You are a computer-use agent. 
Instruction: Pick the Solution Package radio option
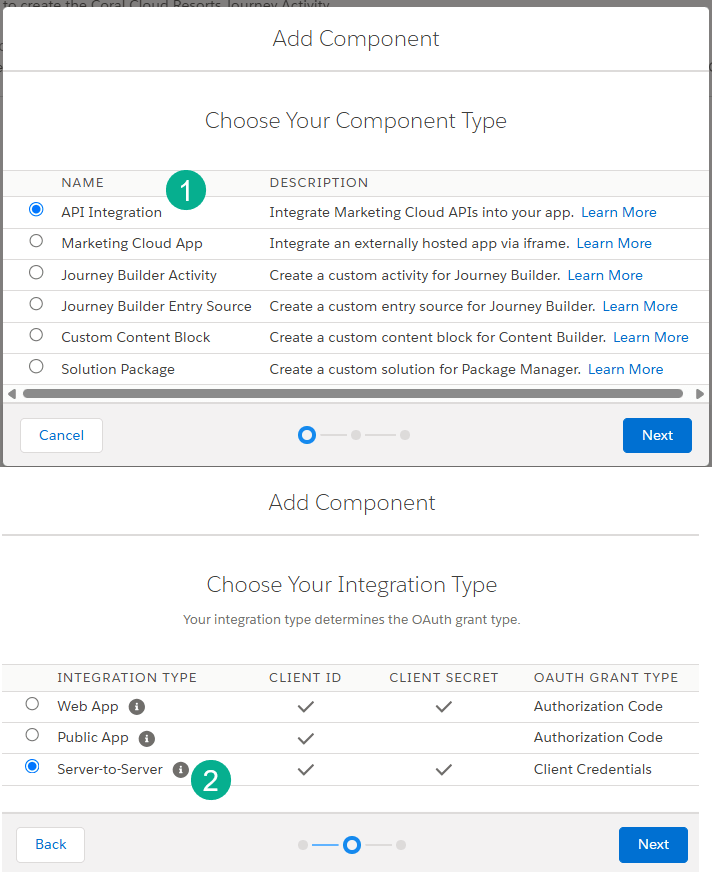coord(36,366)
